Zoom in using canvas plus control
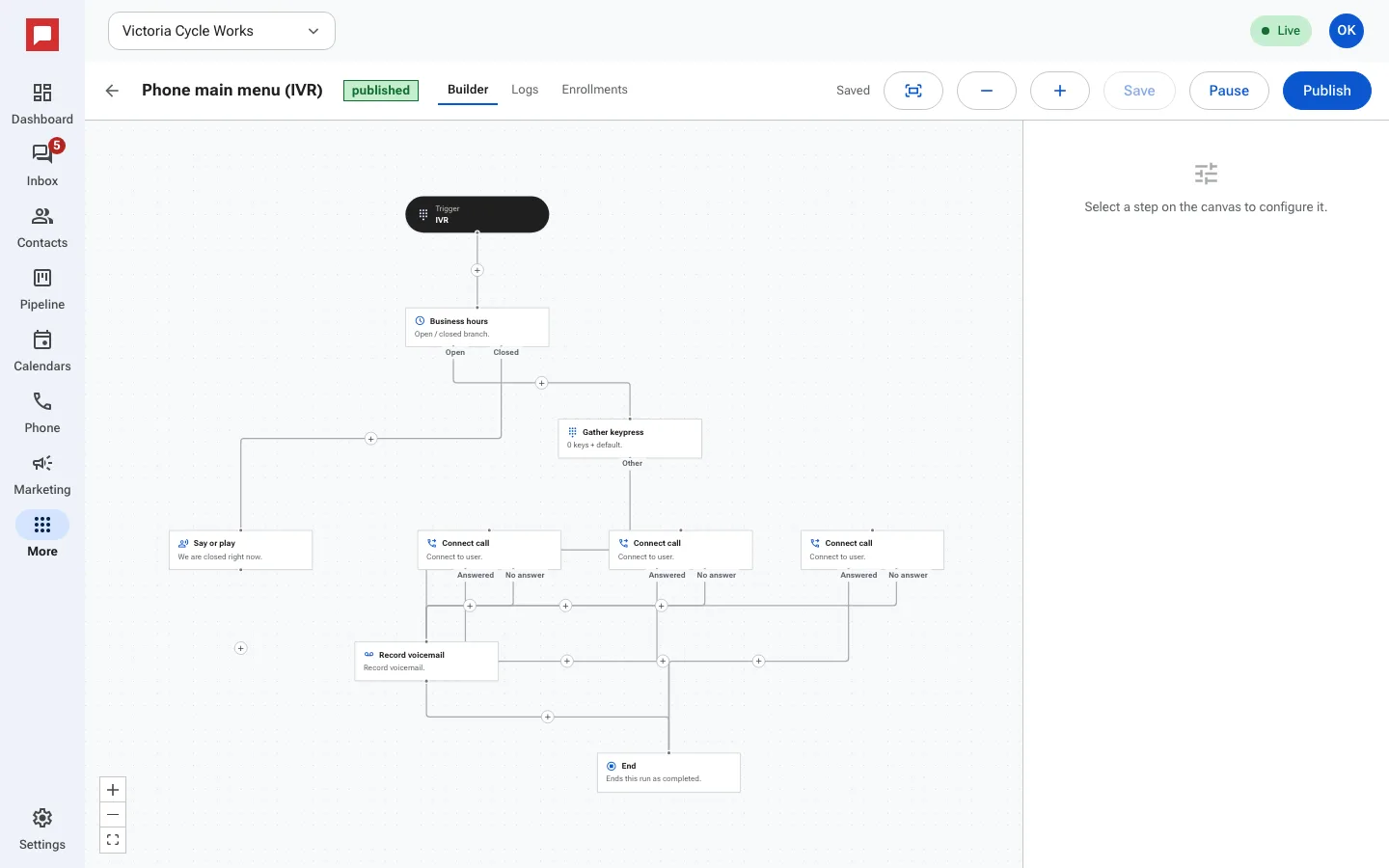This screenshot has width=1389, height=868. click(113, 790)
